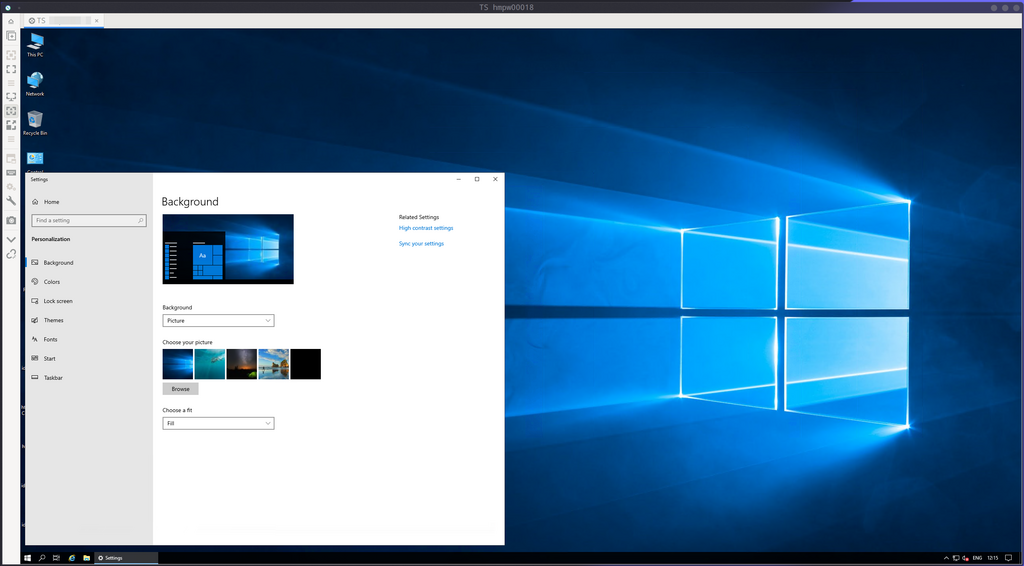Switch to the Themes settings page
The width and height of the screenshot is (1024, 566).
coord(53,320)
